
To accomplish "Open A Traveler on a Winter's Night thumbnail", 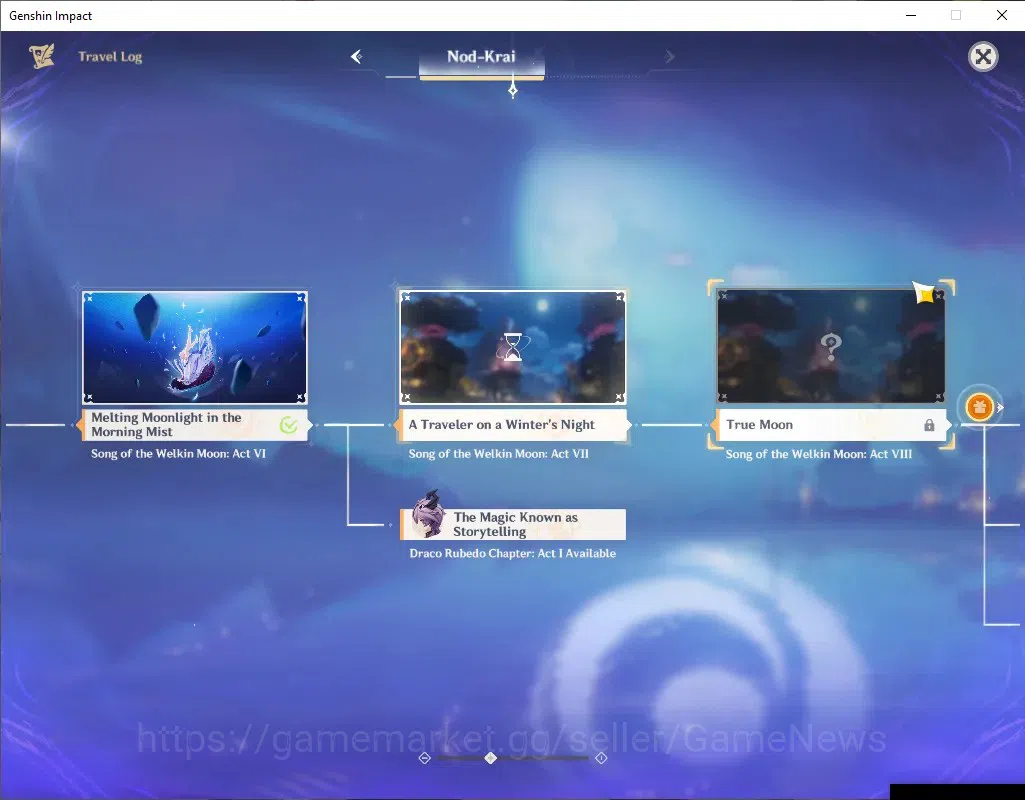I will (512, 348).
